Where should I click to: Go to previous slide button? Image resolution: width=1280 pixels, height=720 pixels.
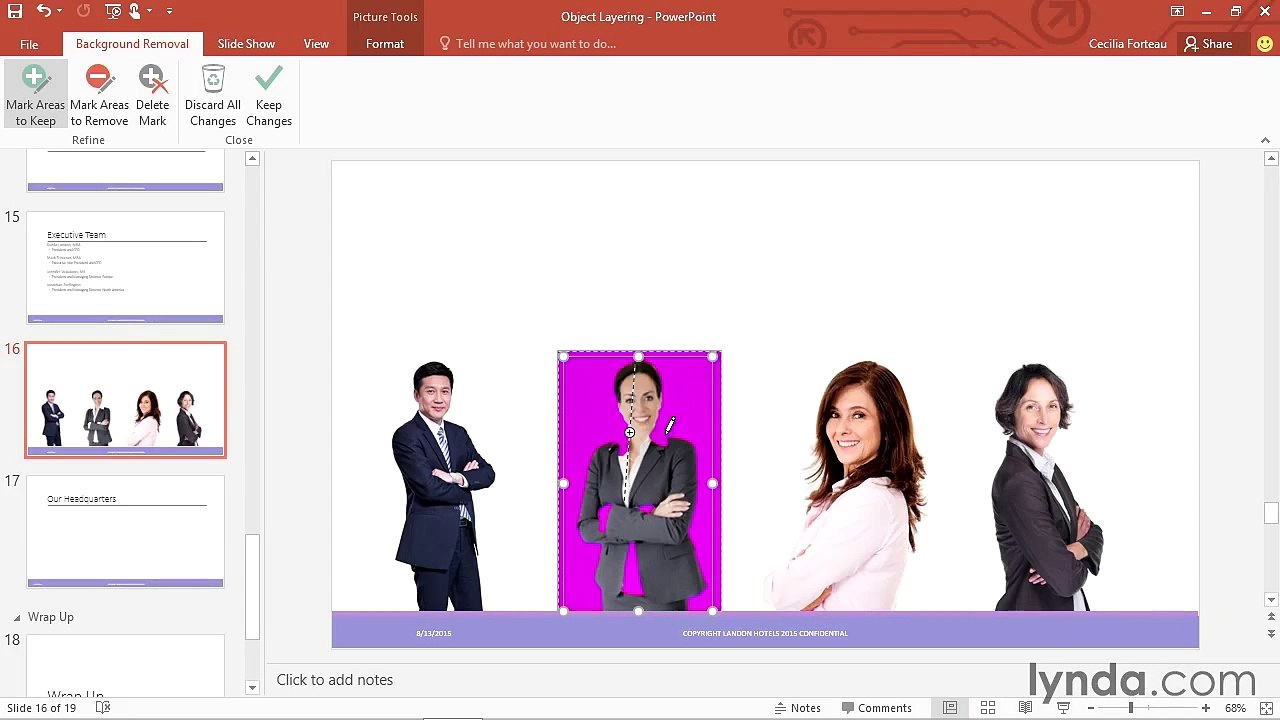click(x=1271, y=617)
